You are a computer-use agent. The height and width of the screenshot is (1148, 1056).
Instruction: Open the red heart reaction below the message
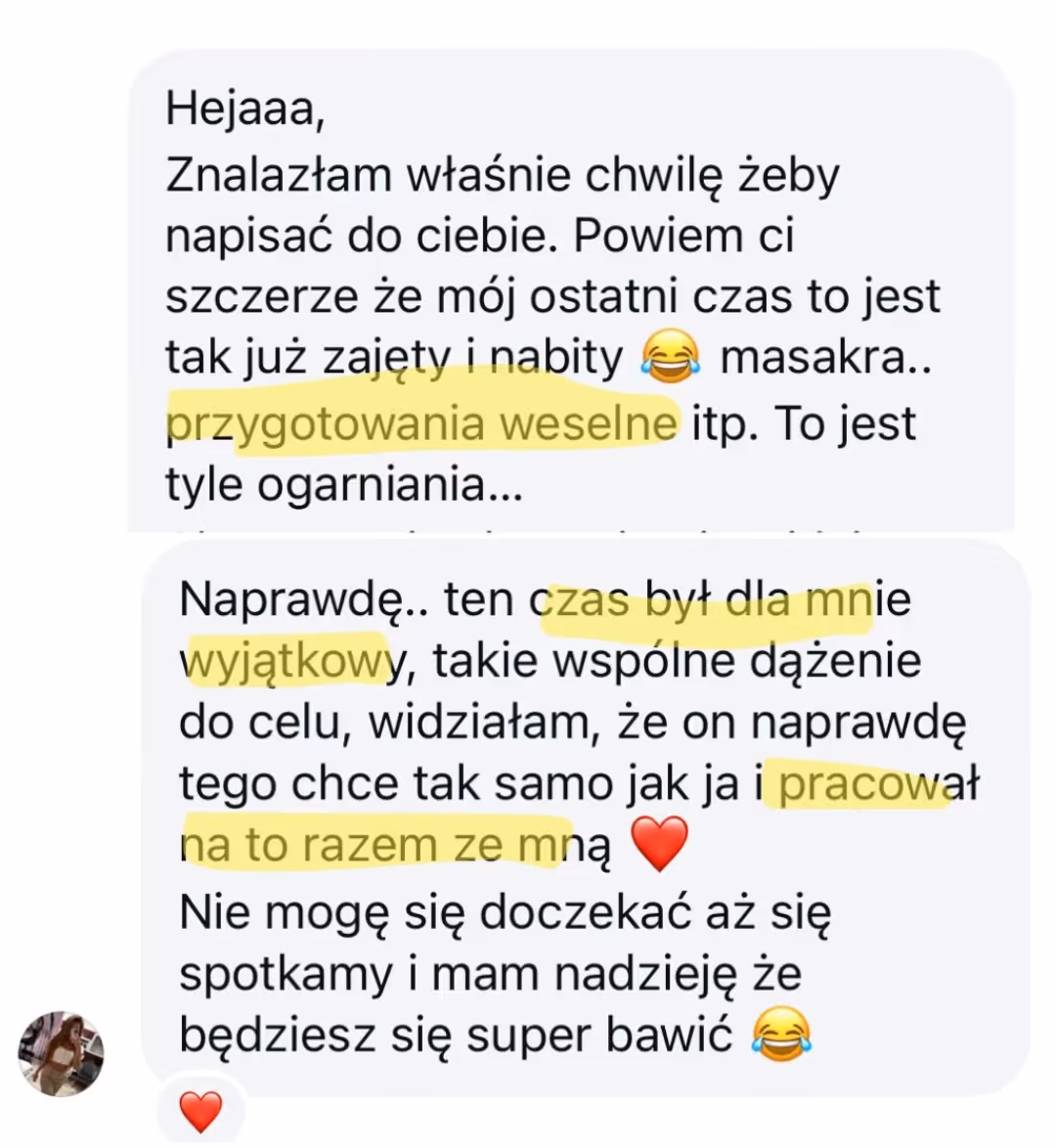(200, 1112)
